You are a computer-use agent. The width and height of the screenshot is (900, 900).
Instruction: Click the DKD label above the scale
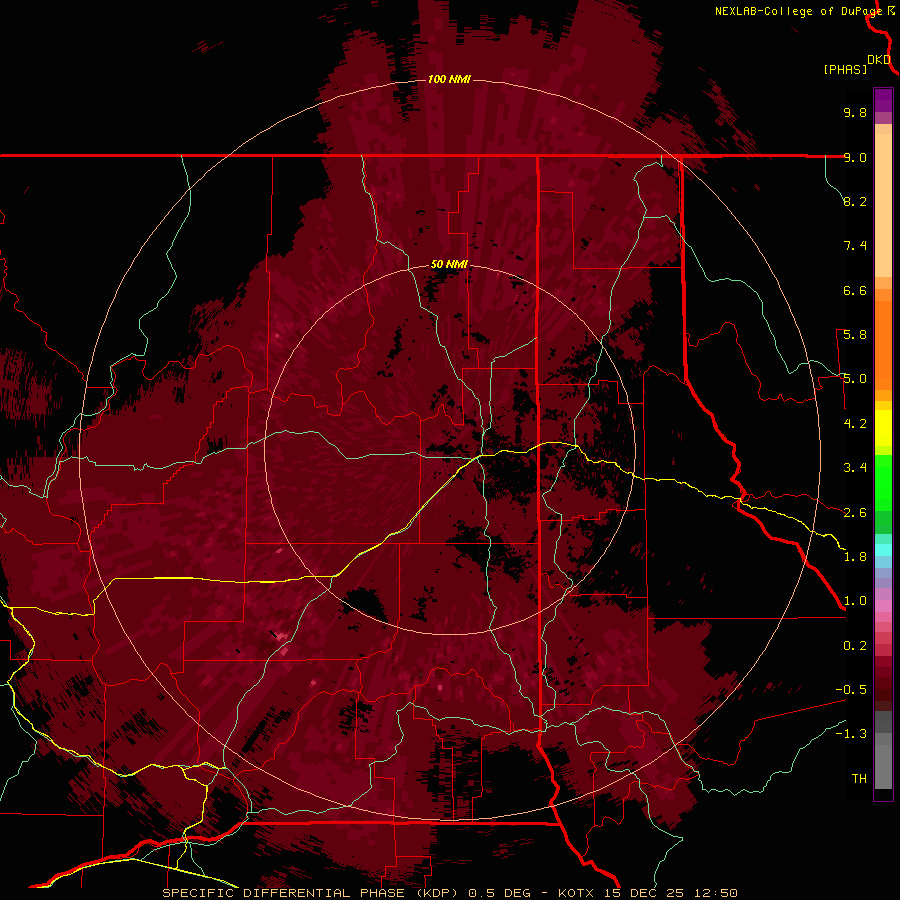879,60
